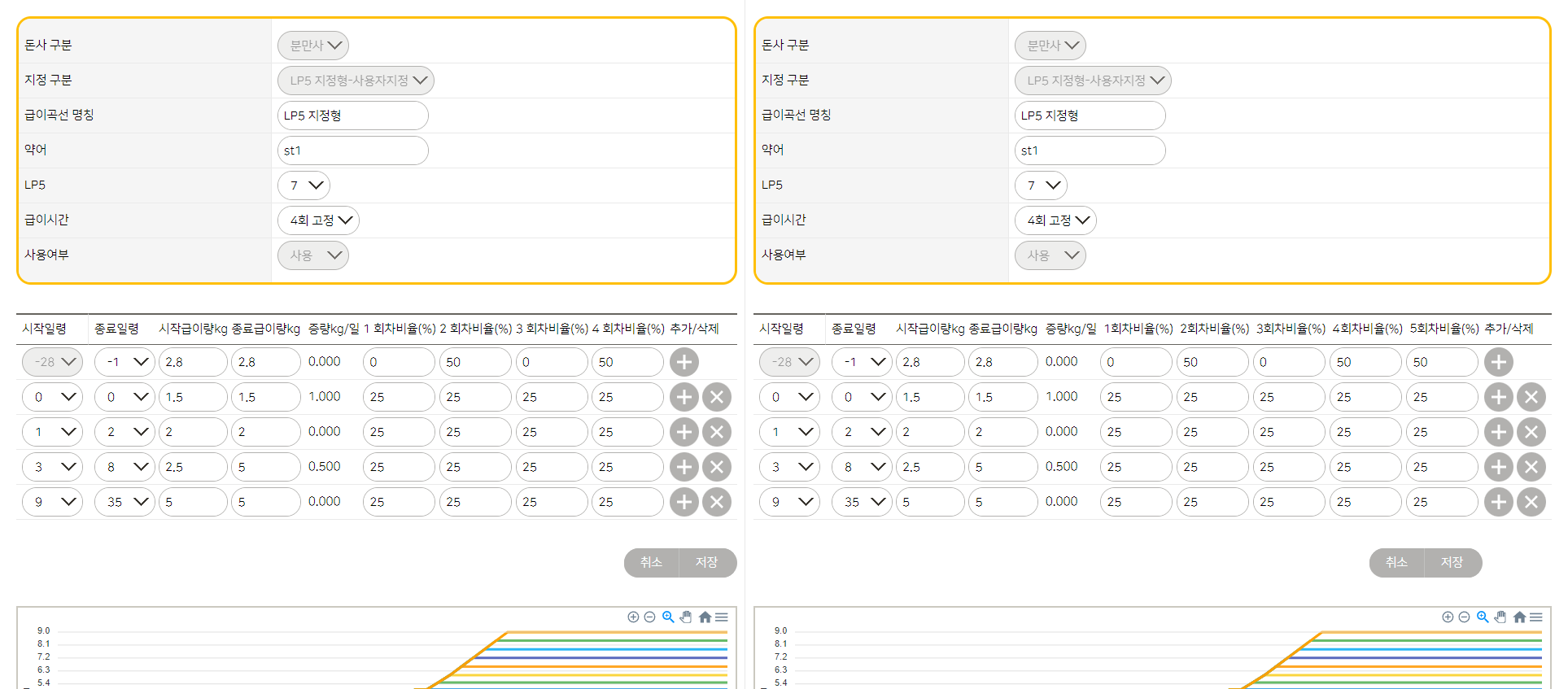1568x689 pixels.
Task: Open 사용여부 dropdown in left form
Action: pos(313,255)
